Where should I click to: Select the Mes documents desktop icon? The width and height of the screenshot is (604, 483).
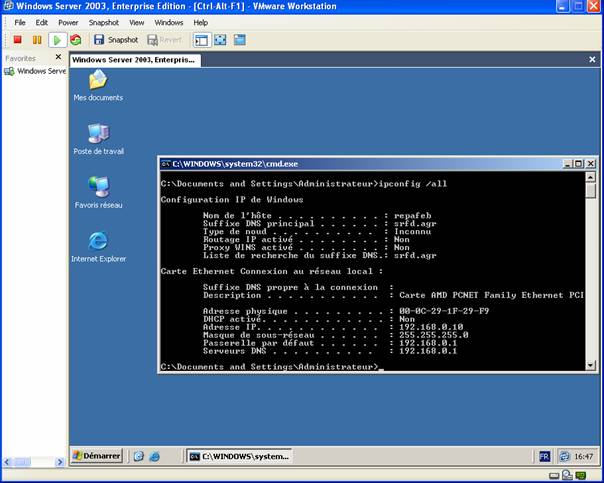[x=98, y=86]
